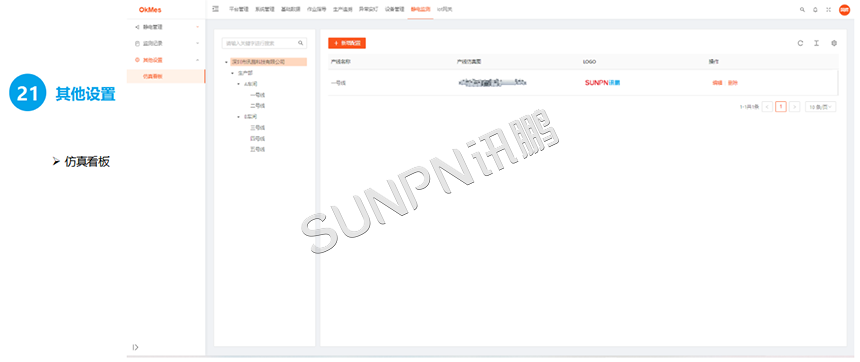Select 四号线 in the tree
860x362 pixels.
[x=257, y=139]
